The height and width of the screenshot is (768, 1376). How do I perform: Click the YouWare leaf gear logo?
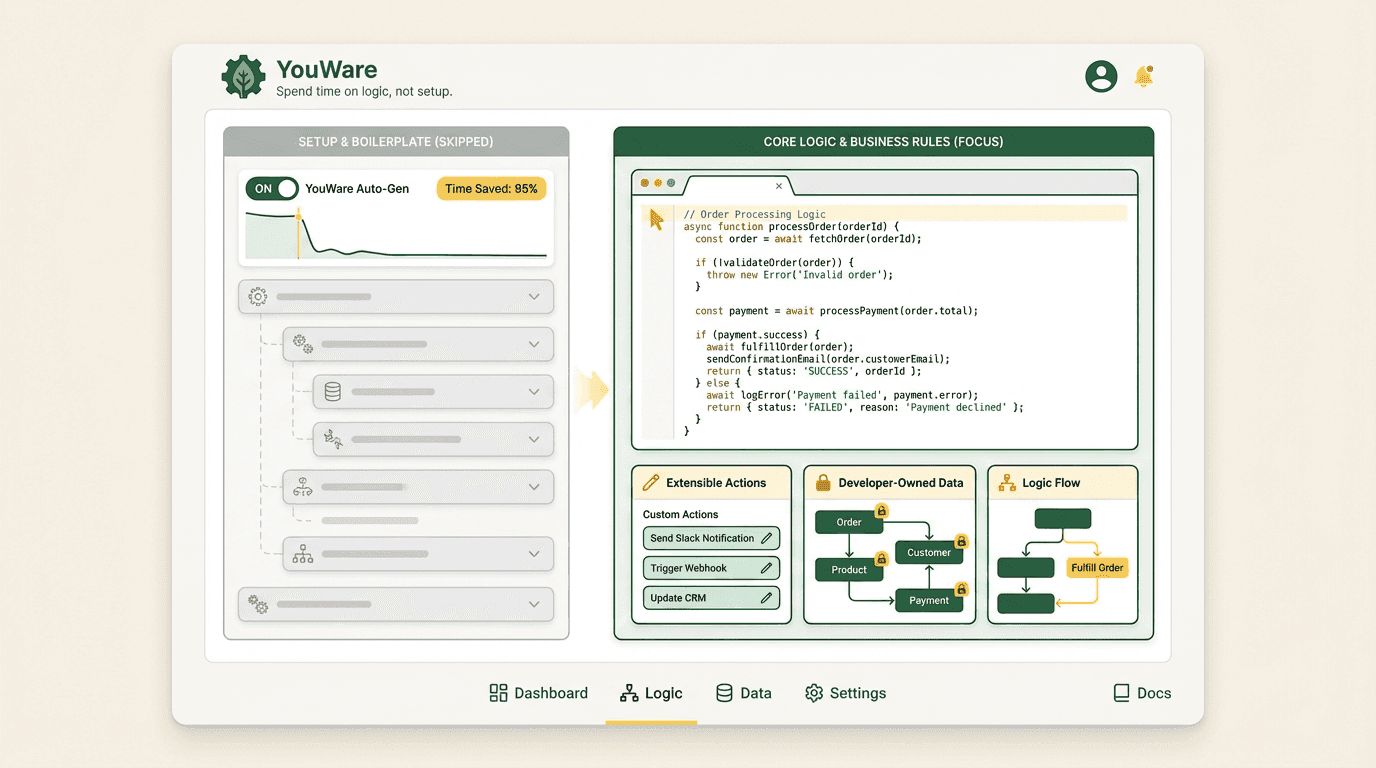[x=243, y=77]
